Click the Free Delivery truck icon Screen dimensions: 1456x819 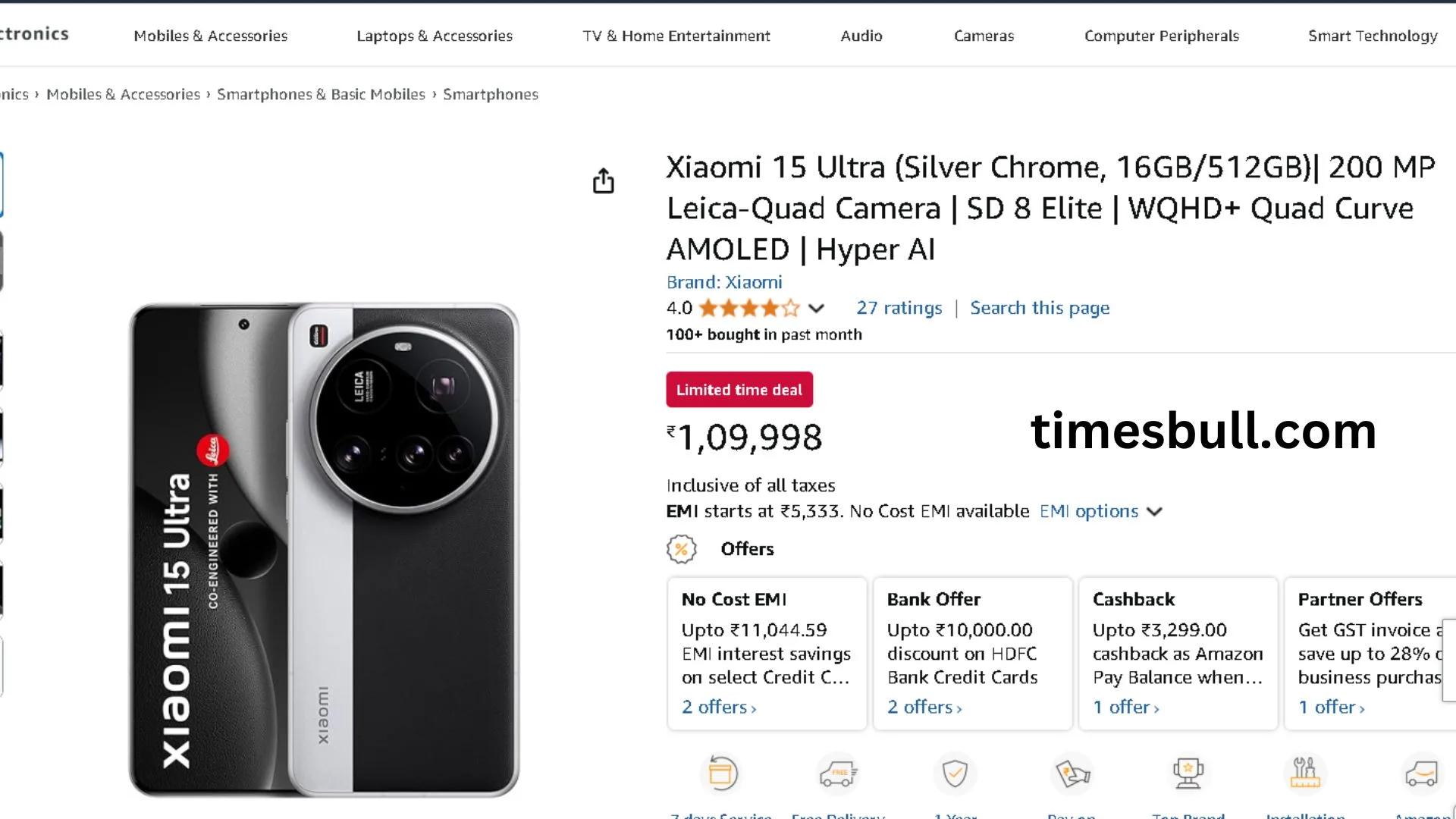coord(838,773)
